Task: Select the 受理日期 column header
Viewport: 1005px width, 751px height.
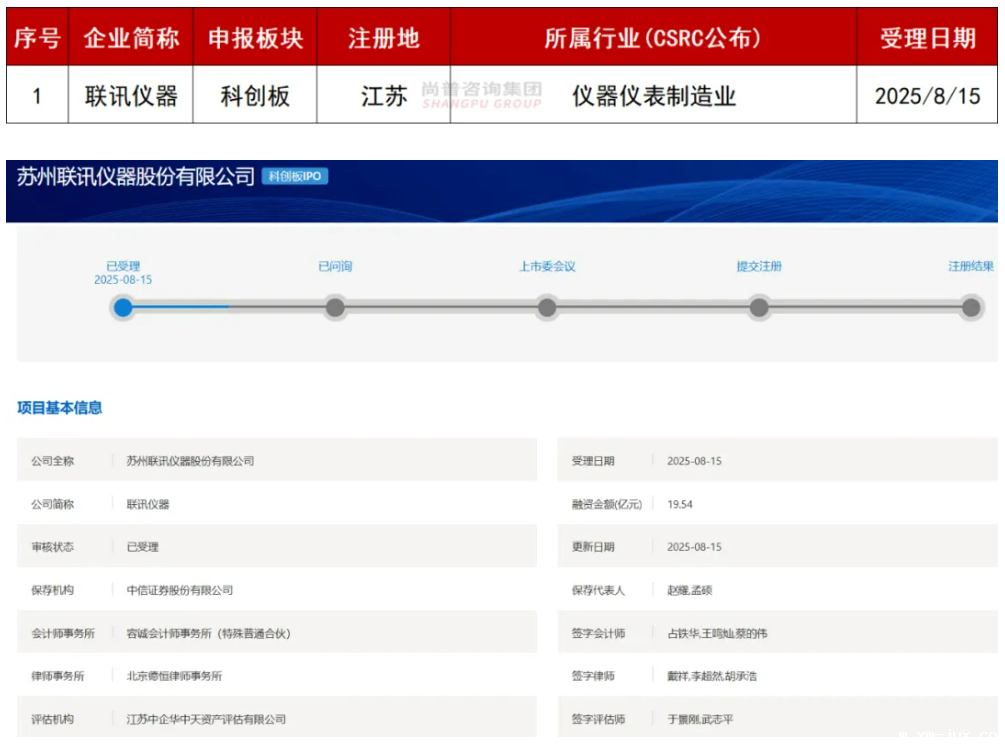Action: [x=927, y=38]
